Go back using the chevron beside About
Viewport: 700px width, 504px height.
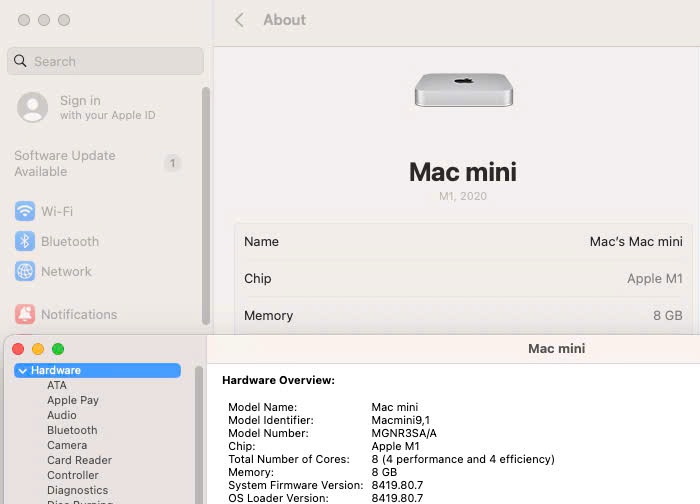pos(239,20)
